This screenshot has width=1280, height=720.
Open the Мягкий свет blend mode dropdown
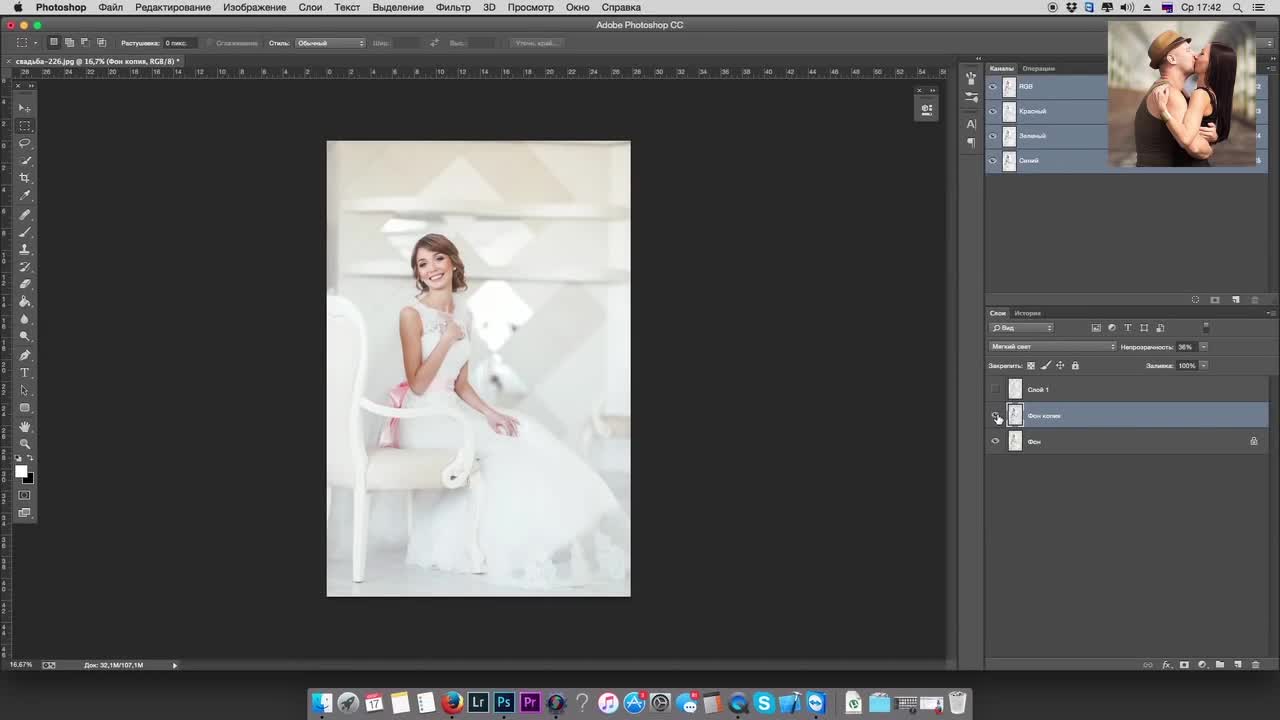coord(1052,347)
